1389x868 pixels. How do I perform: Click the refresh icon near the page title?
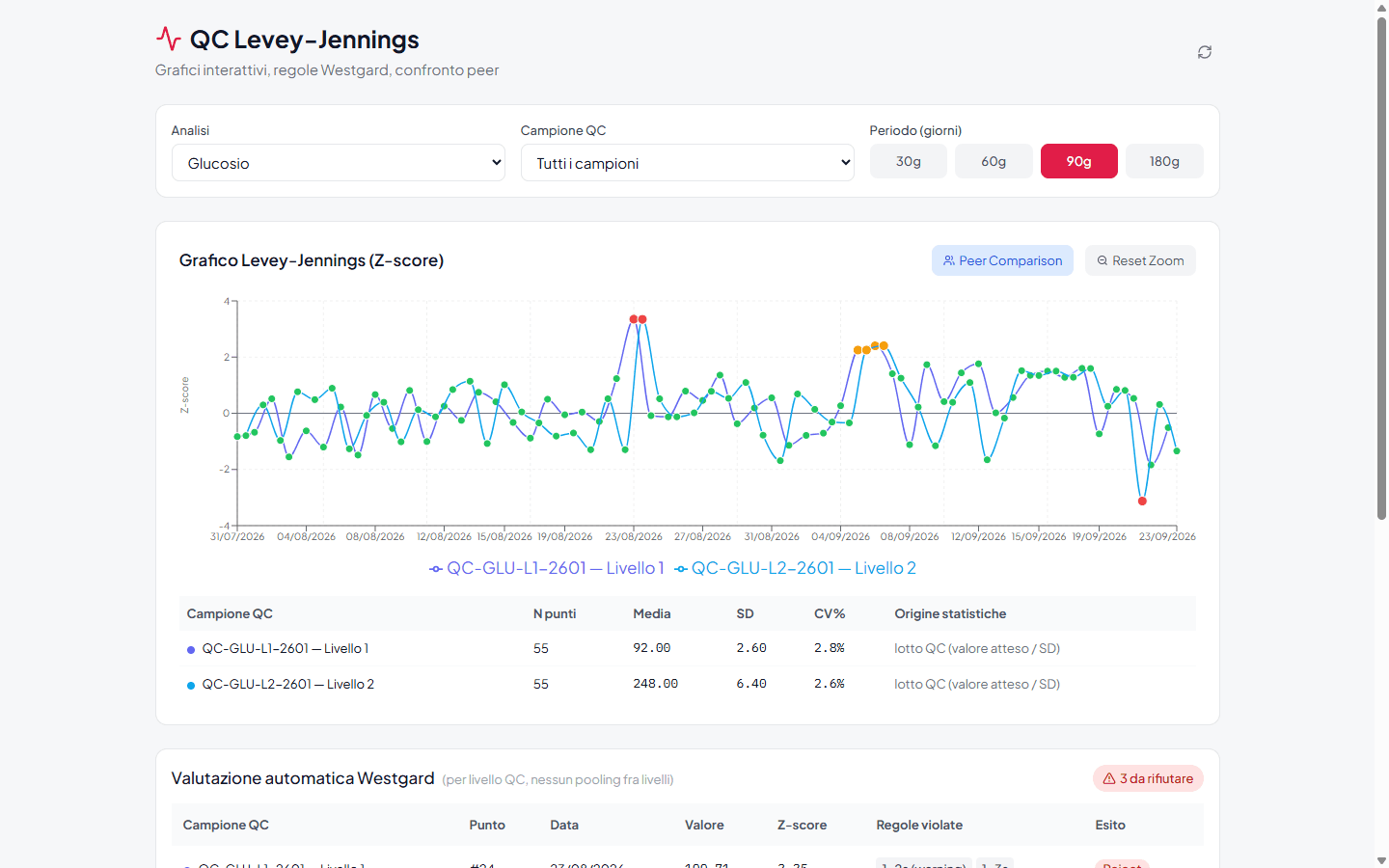[1205, 52]
